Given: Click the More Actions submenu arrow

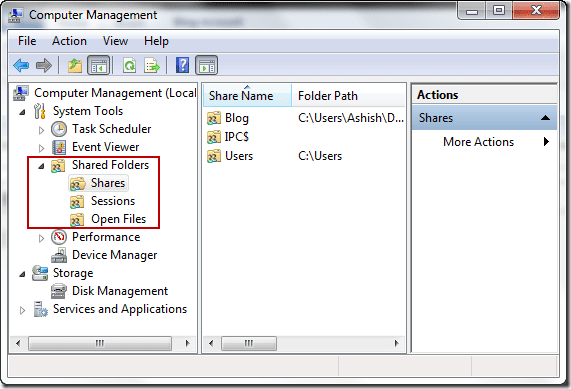Looking at the screenshot, I should pyautogui.click(x=546, y=141).
